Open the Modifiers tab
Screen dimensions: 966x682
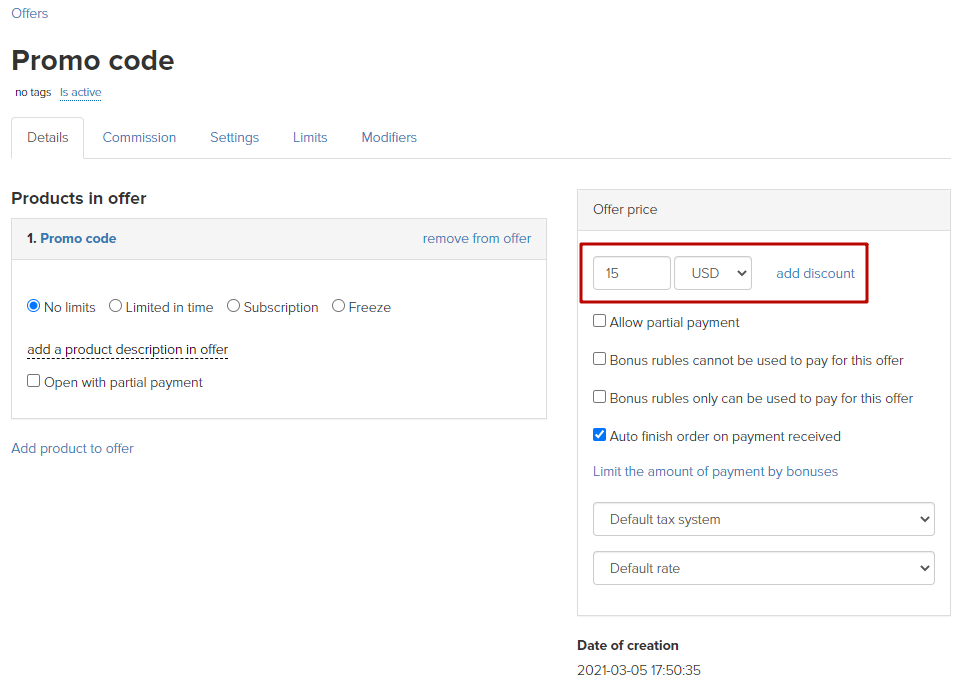click(389, 137)
